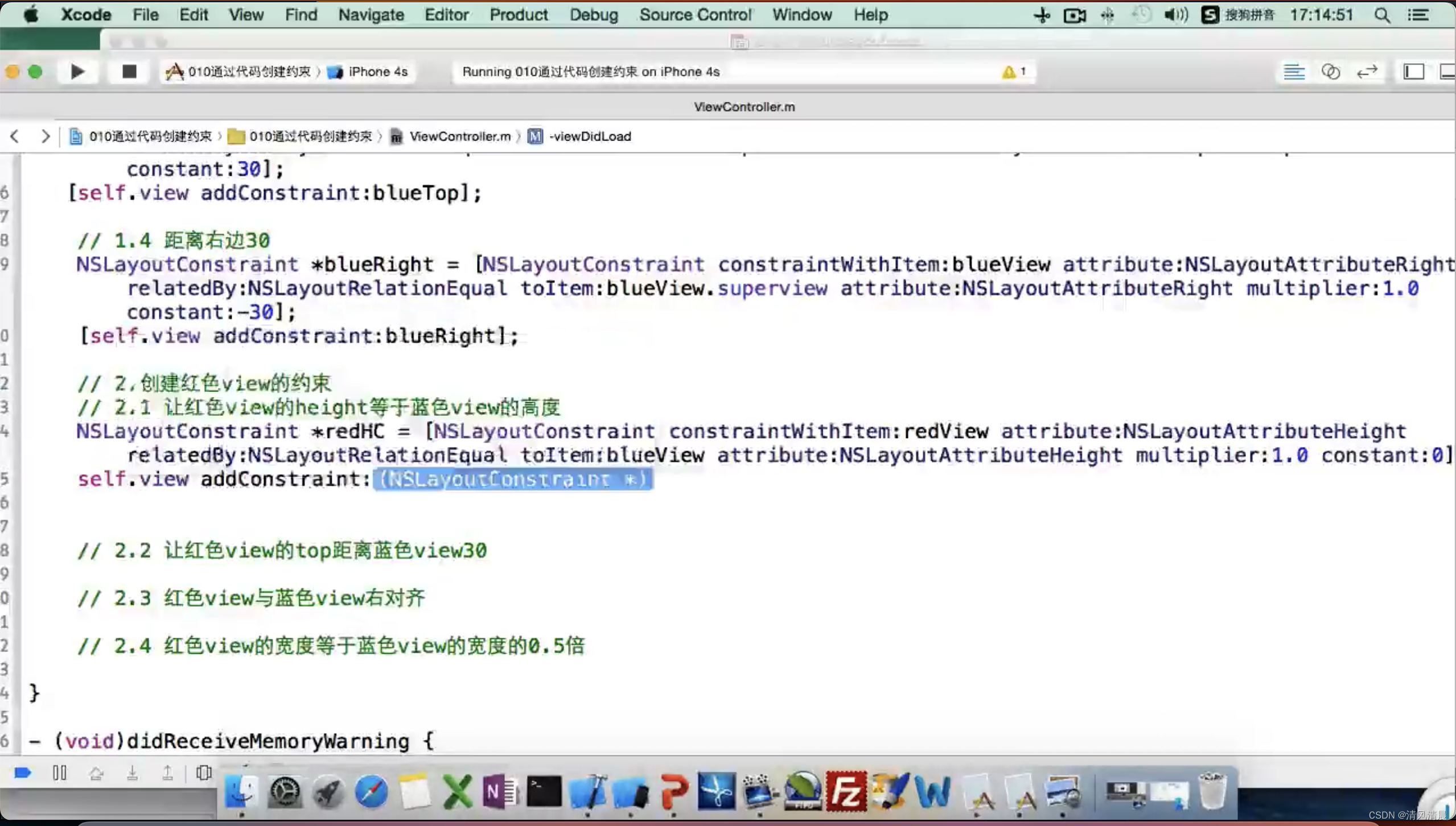Stop the running app
This screenshot has width=1456, height=826.
[x=129, y=72]
